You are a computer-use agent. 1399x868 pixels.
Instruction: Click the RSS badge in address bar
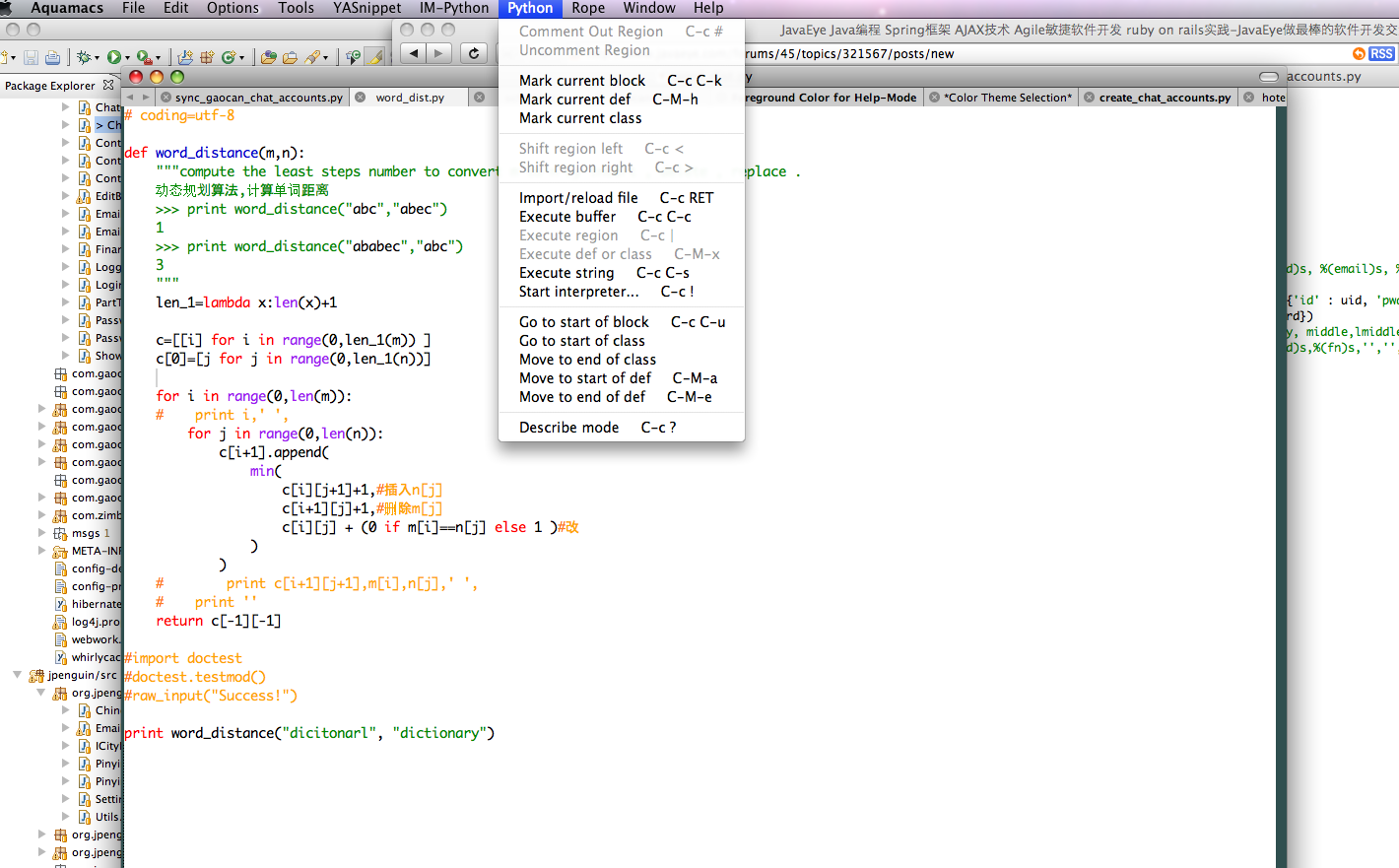point(1382,54)
